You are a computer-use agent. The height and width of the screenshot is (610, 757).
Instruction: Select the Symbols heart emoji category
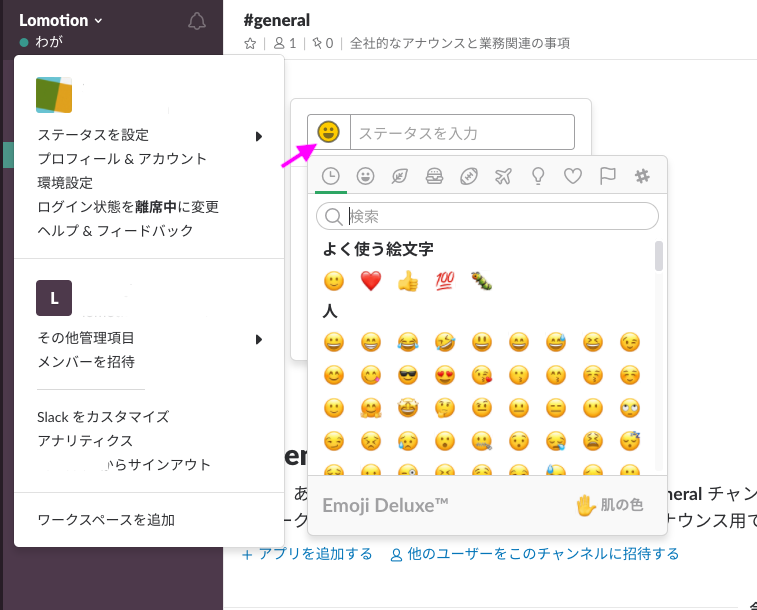tap(572, 176)
